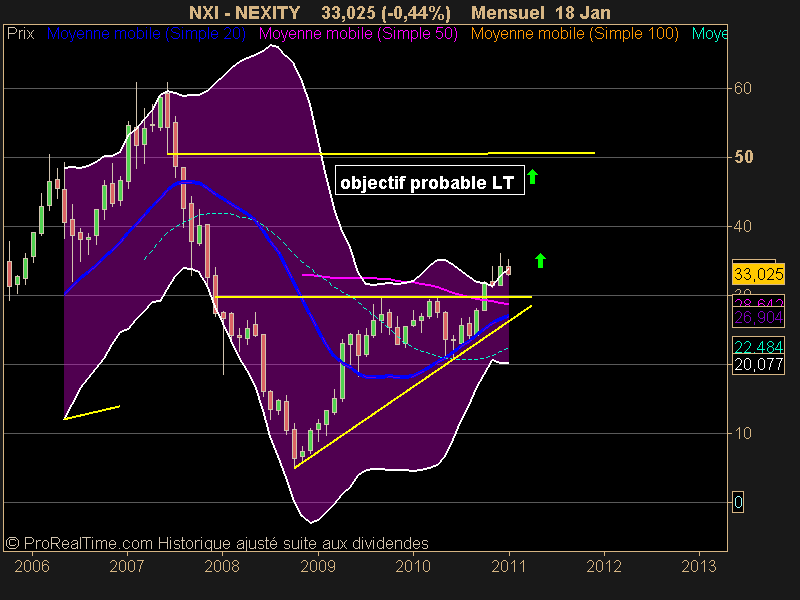Image resolution: width=800 pixels, height=600 pixels.
Task: Select 'Moyenne mobile (Simple 20)' legend
Action: point(146,34)
